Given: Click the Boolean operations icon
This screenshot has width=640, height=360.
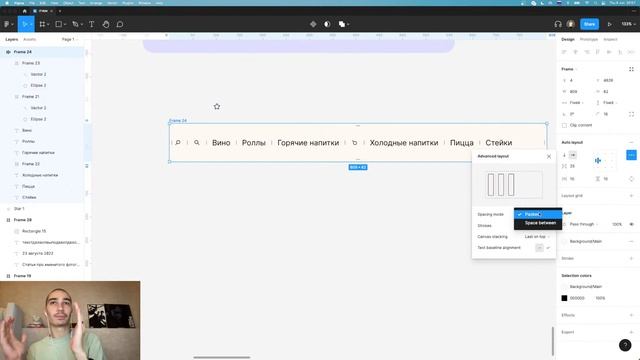Looking at the screenshot, I should coord(342,24).
